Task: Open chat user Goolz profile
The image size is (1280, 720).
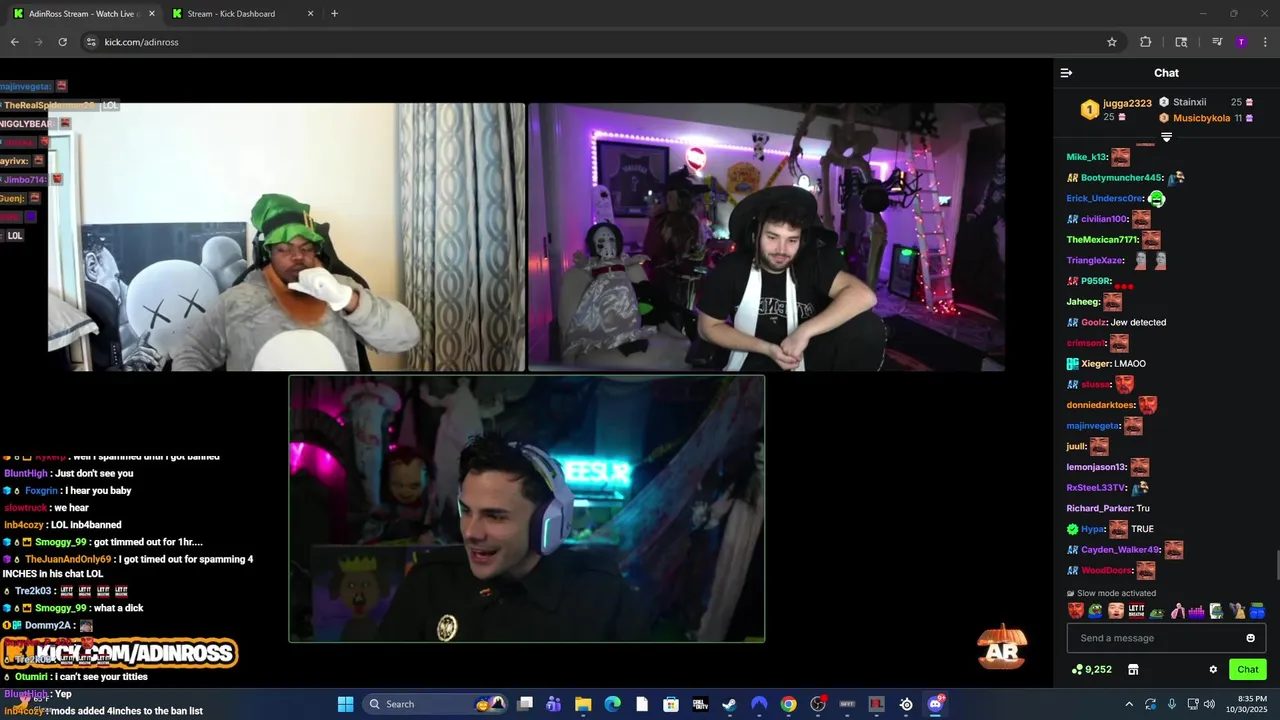Action: pyautogui.click(x=1094, y=322)
